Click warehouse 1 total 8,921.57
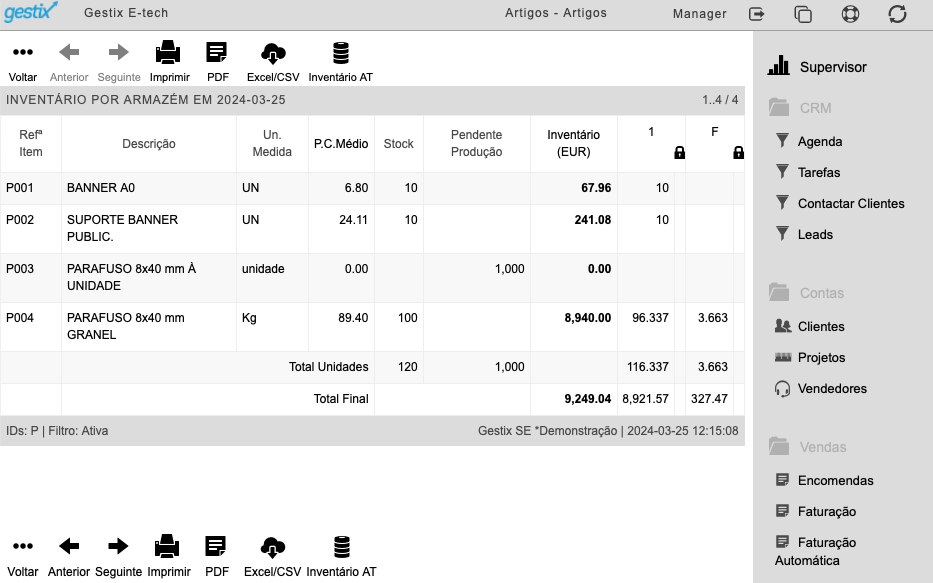933x583 pixels. pos(646,399)
